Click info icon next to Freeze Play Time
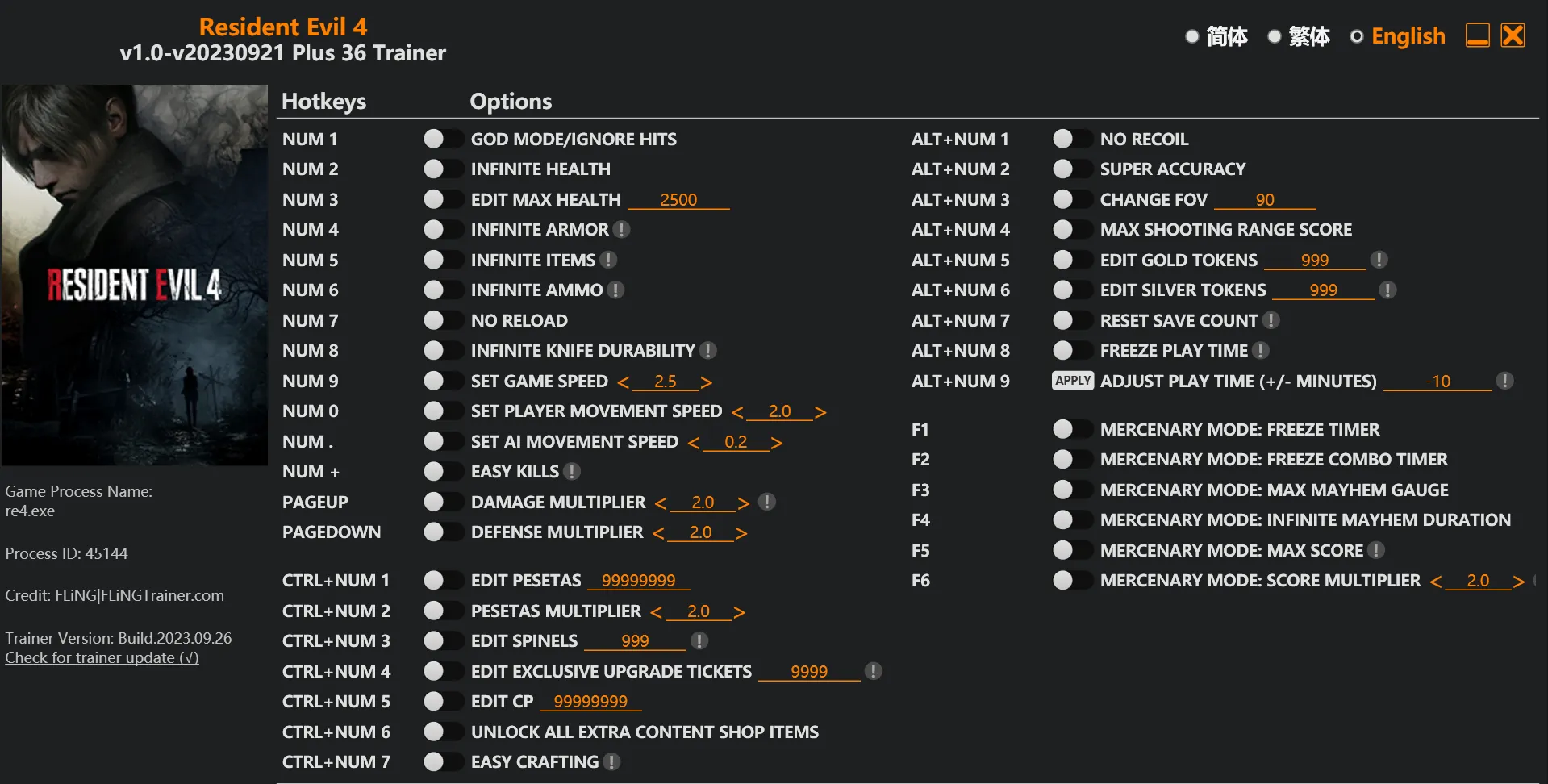The height and width of the screenshot is (784, 1548). tap(1261, 351)
